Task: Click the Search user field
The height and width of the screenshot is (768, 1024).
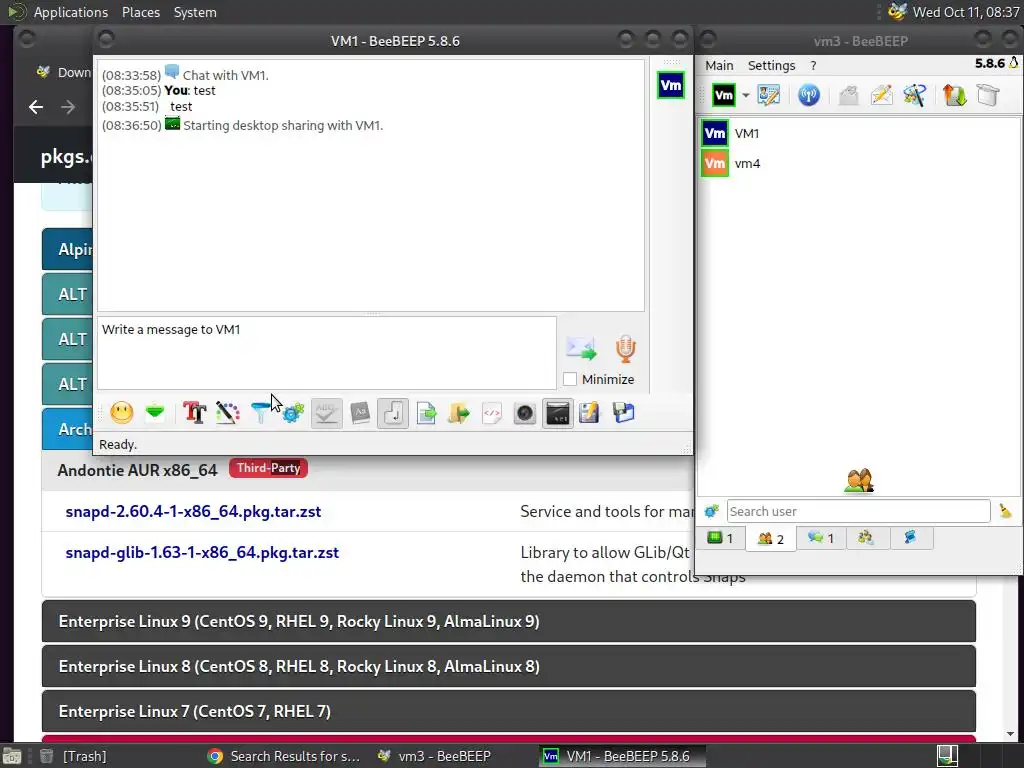Action: pyautogui.click(x=858, y=511)
